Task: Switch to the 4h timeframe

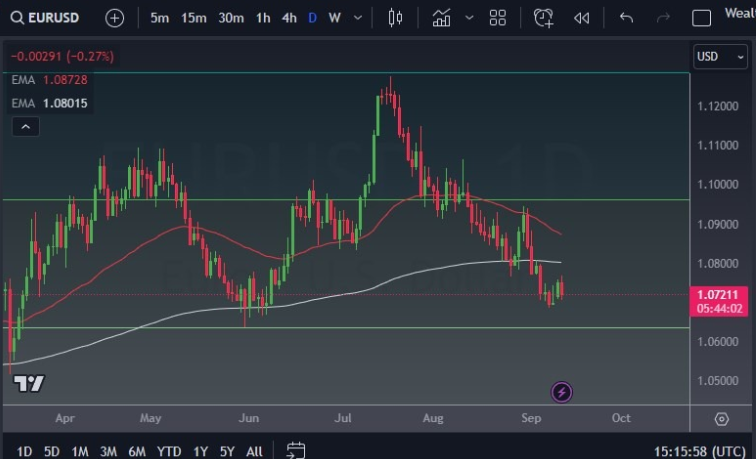Action: 288,18
